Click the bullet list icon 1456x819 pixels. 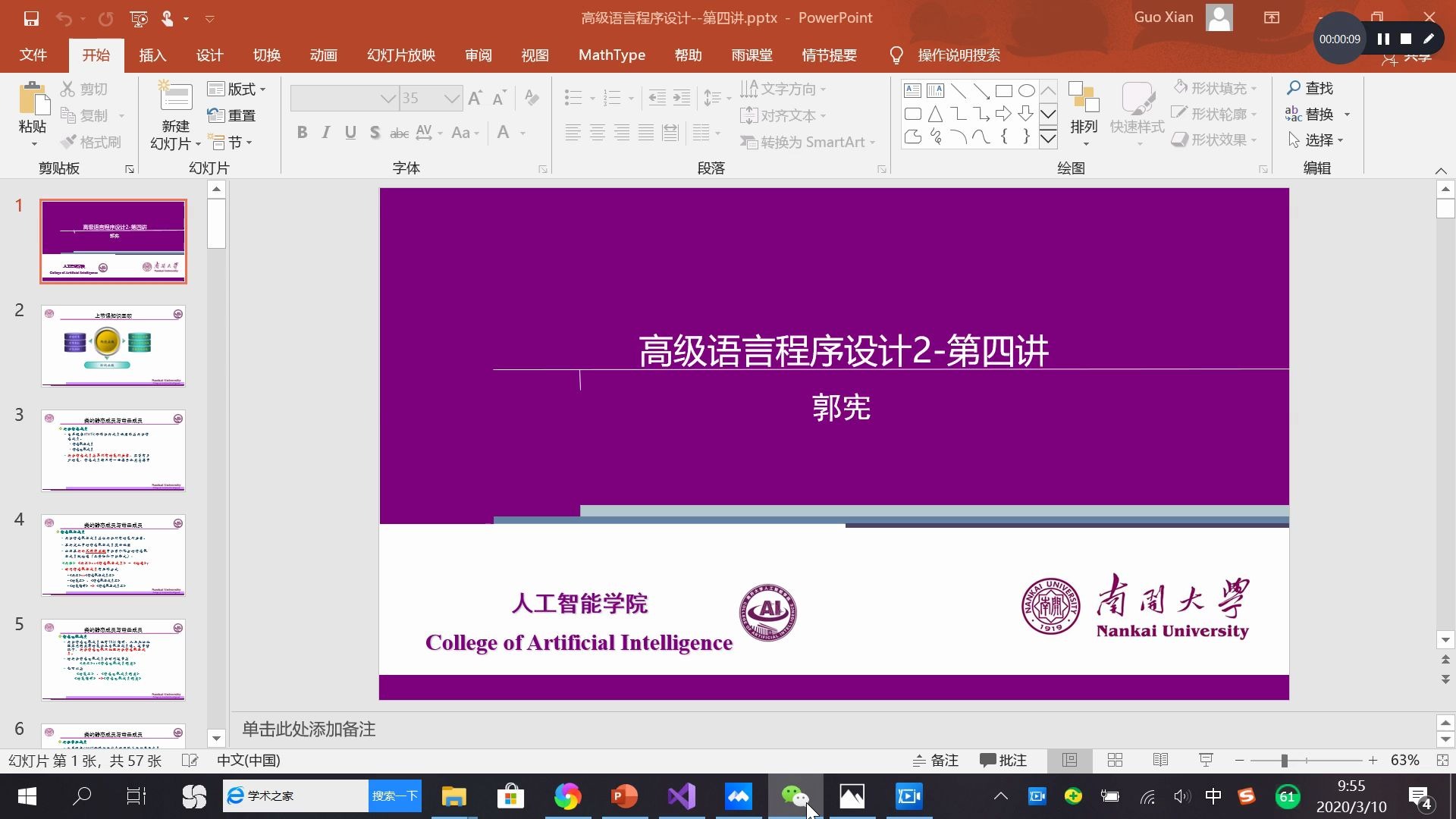(x=573, y=98)
